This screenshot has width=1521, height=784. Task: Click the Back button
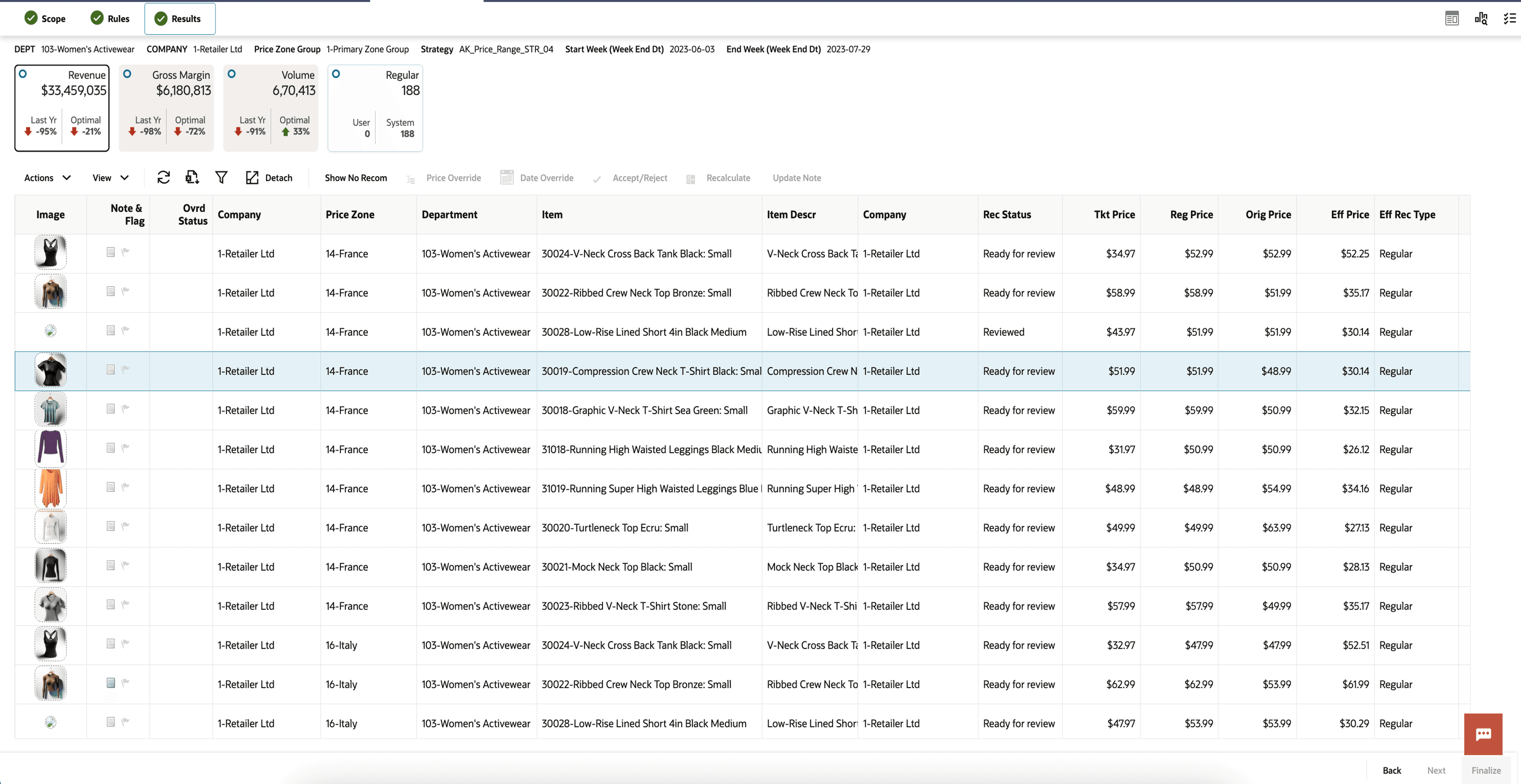click(1391, 770)
